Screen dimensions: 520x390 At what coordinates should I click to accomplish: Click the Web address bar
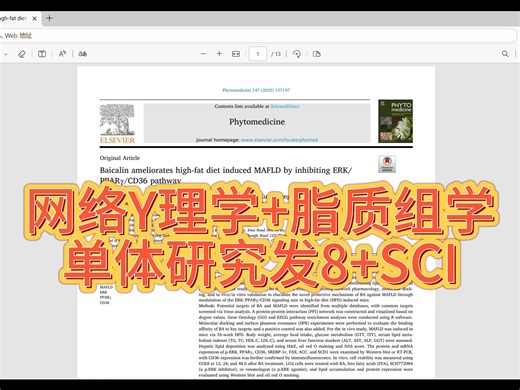(x=258, y=36)
